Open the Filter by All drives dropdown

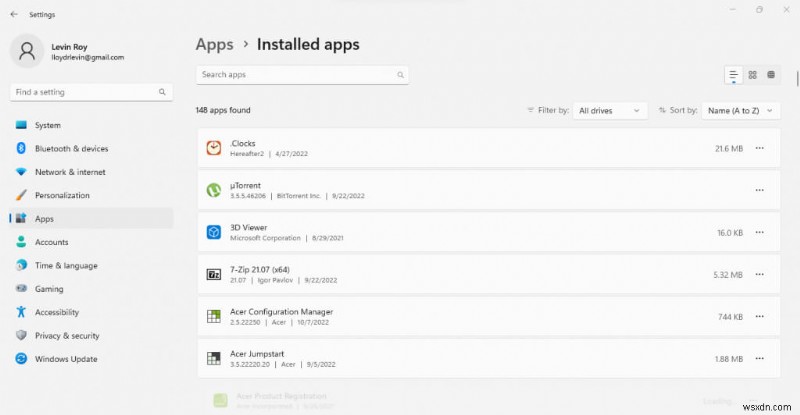tap(610, 111)
